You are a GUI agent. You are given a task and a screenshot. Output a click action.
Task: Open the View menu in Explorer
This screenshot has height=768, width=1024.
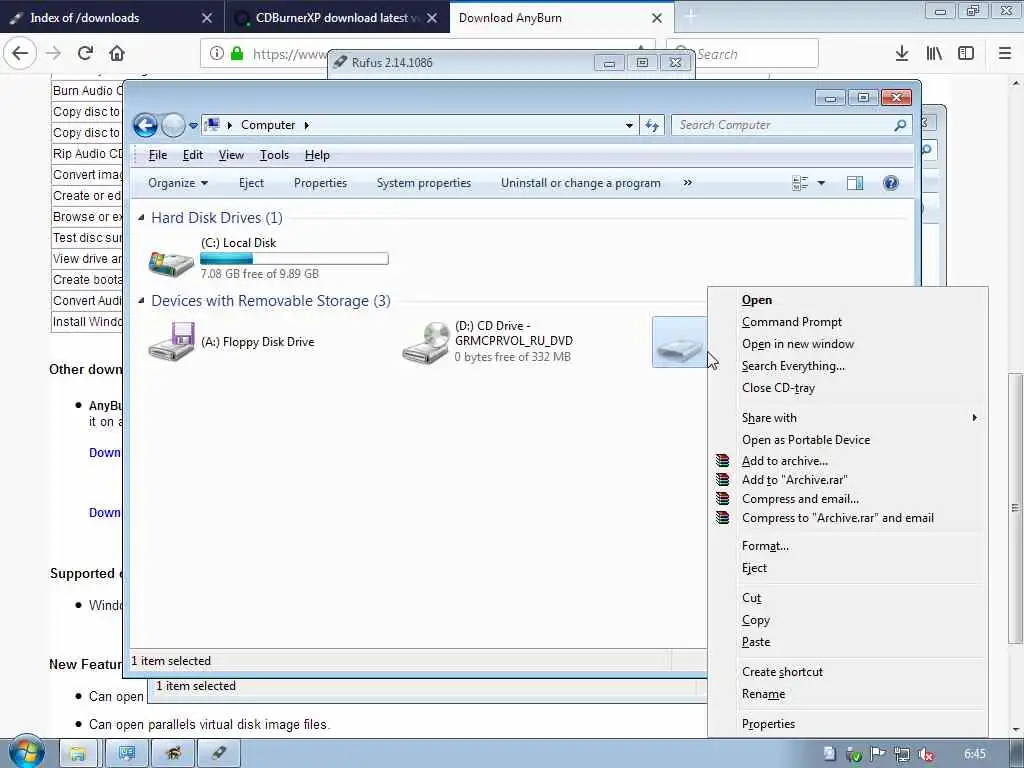pos(231,155)
